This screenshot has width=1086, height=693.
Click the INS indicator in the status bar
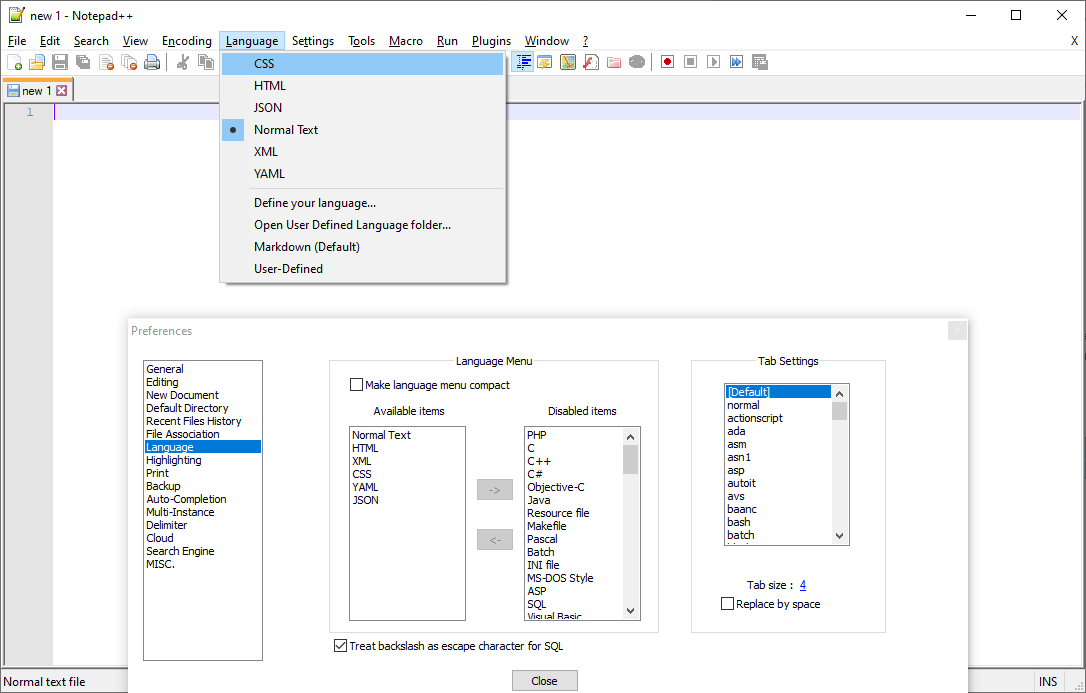(x=1048, y=682)
